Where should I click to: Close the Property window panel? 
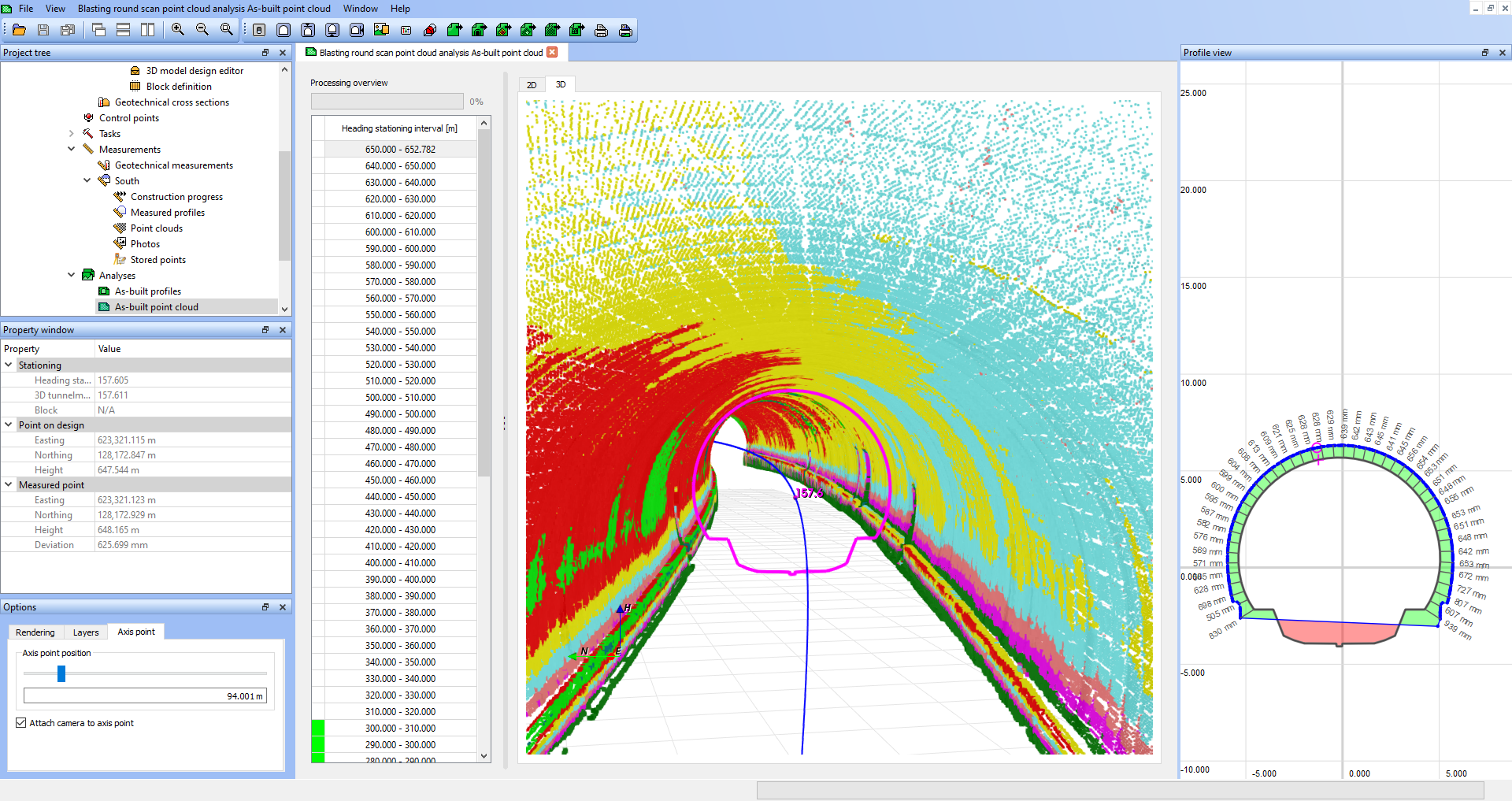point(283,330)
